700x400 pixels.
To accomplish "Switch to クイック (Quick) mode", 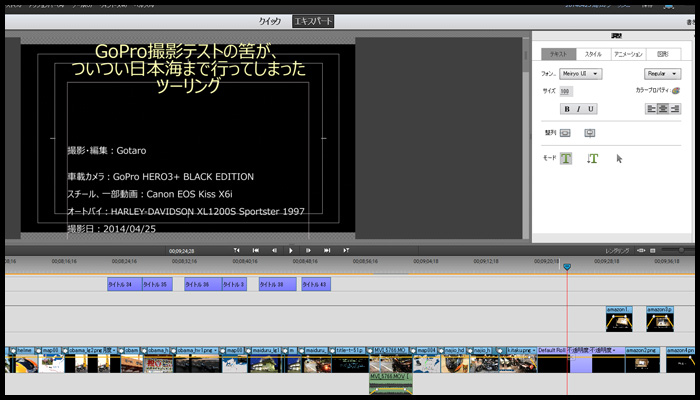I will [270, 21].
